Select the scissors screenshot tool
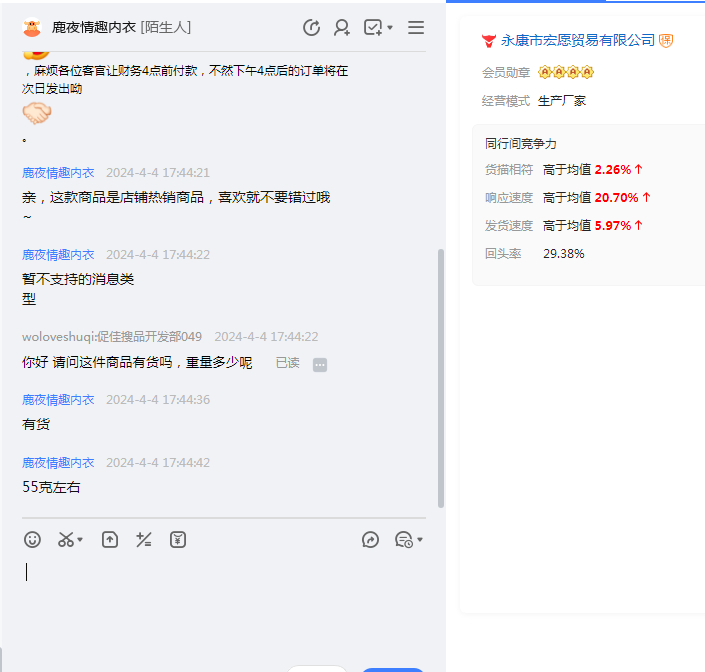 coord(66,539)
